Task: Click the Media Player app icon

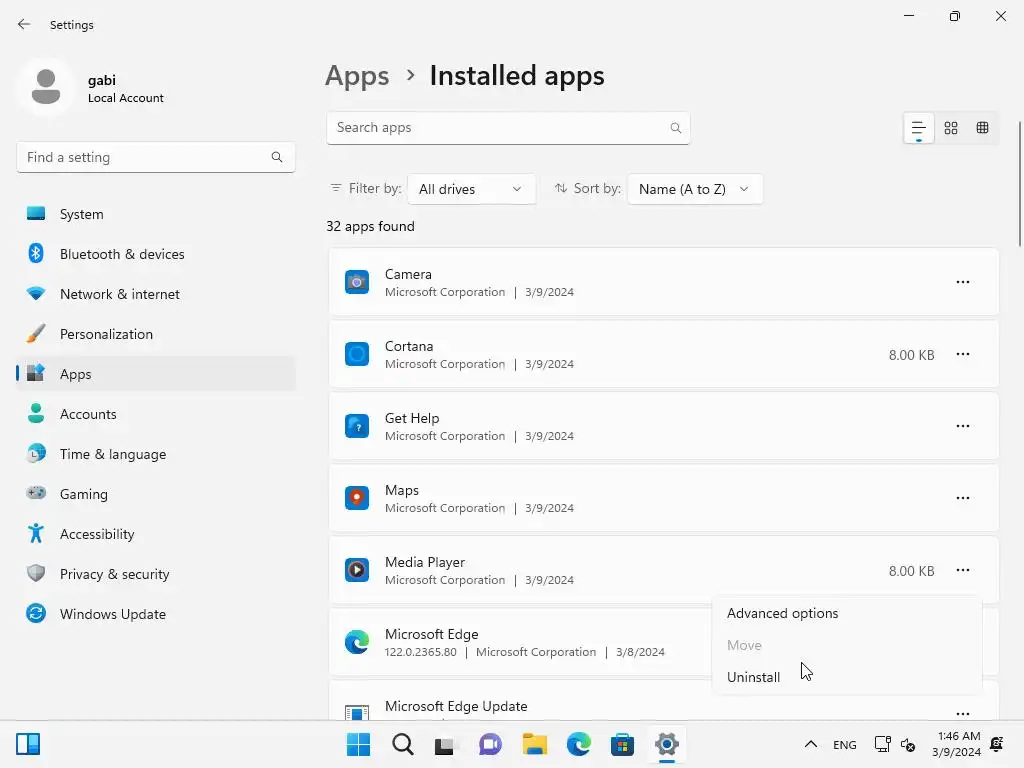Action: click(x=357, y=569)
